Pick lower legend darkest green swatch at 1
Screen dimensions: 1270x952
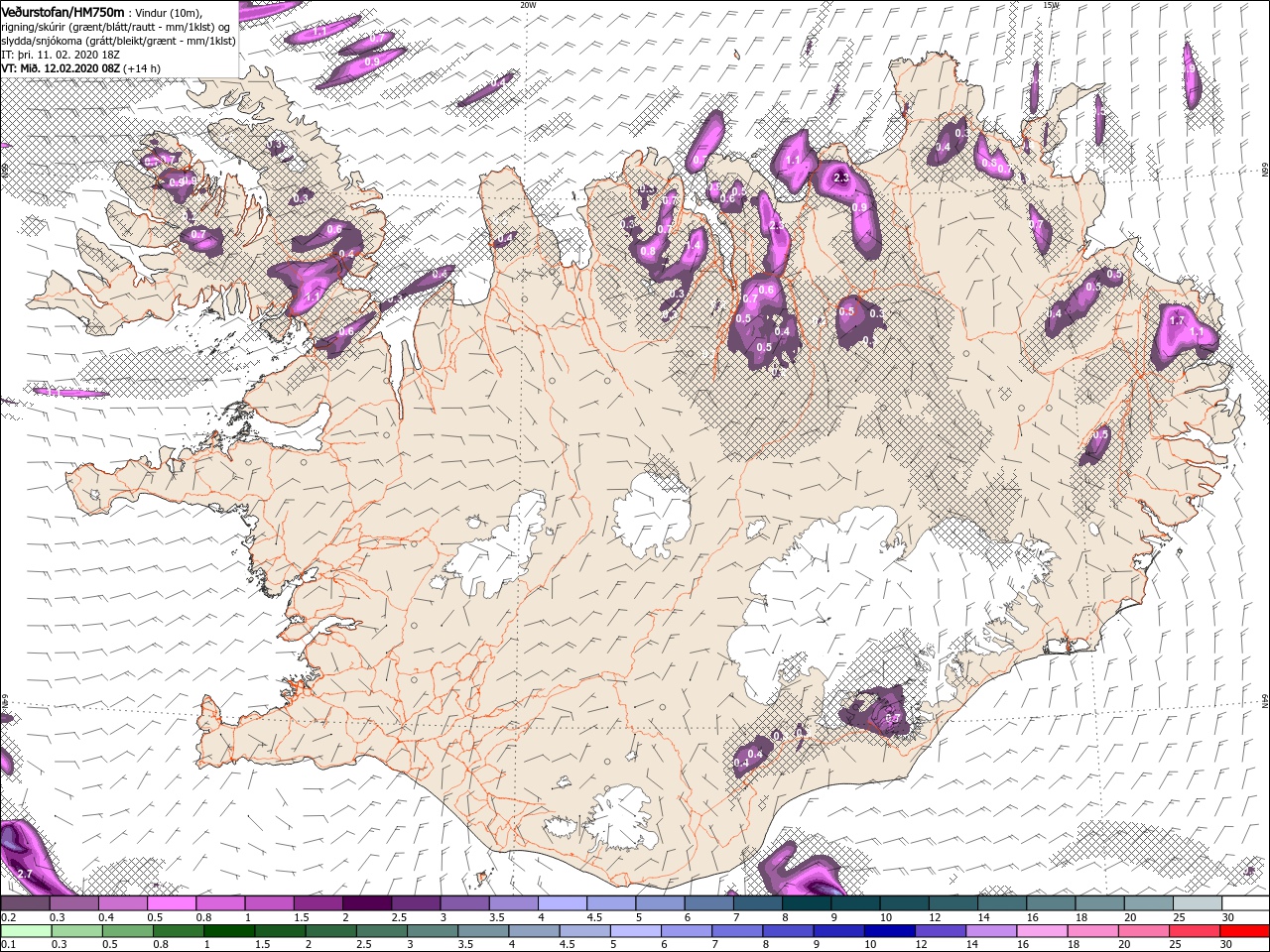(228, 931)
